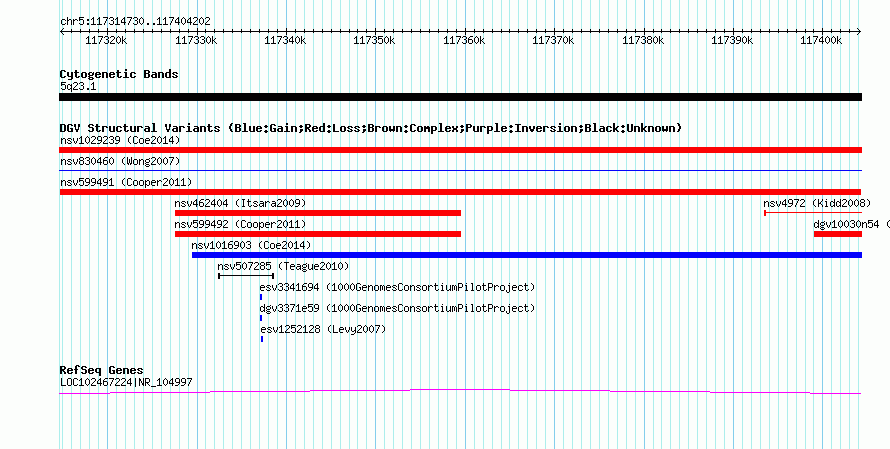Click the 117380k ruler tick label
Screen dimensions: 890x449
(x=643, y=40)
